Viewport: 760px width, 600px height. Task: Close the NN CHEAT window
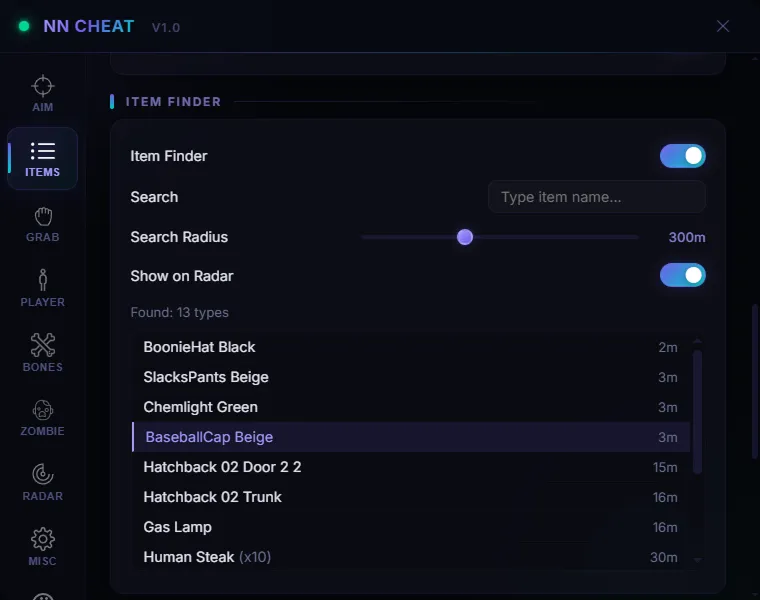723,26
